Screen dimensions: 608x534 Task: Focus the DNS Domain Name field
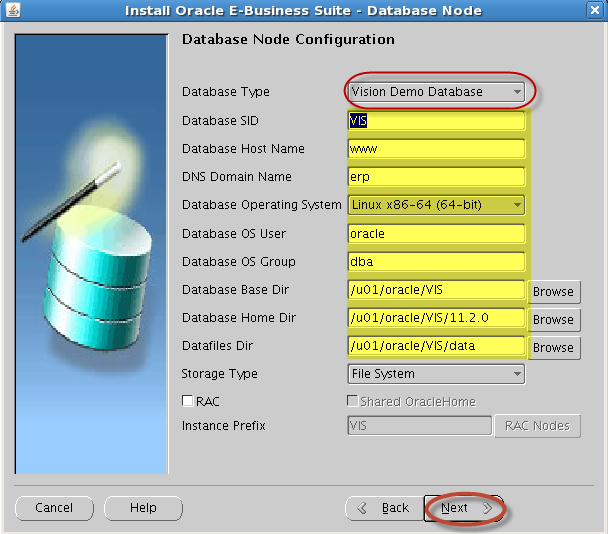tap(436, 177)
